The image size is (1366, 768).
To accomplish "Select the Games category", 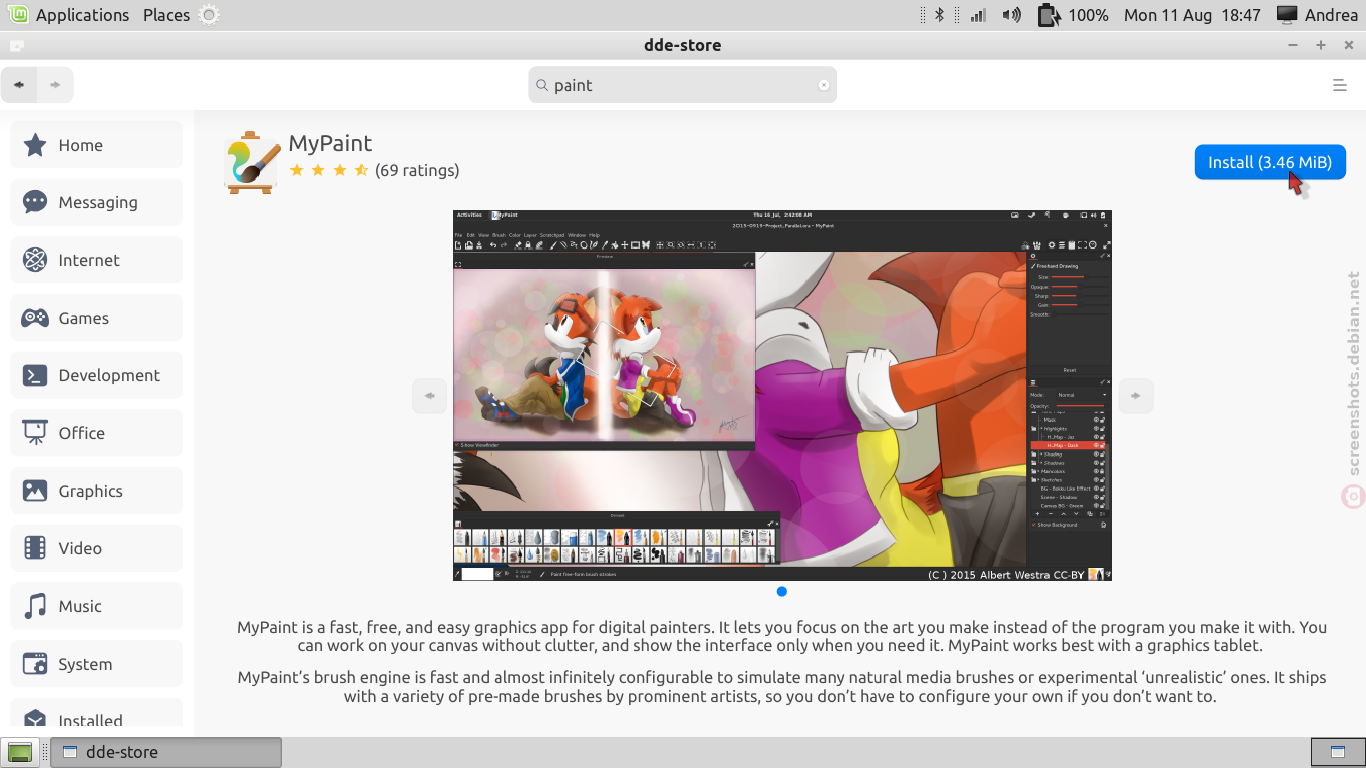I will [x=96, y=318].
